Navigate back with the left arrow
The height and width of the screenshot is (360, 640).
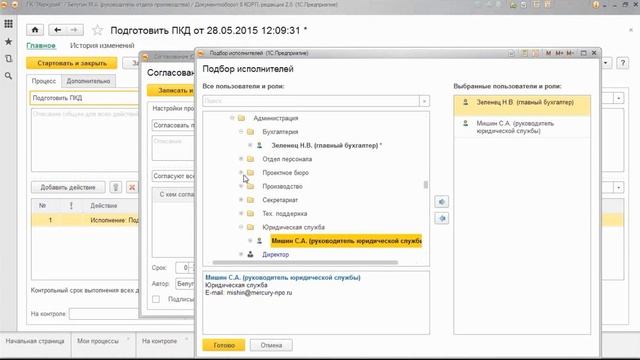pos(58,30)
